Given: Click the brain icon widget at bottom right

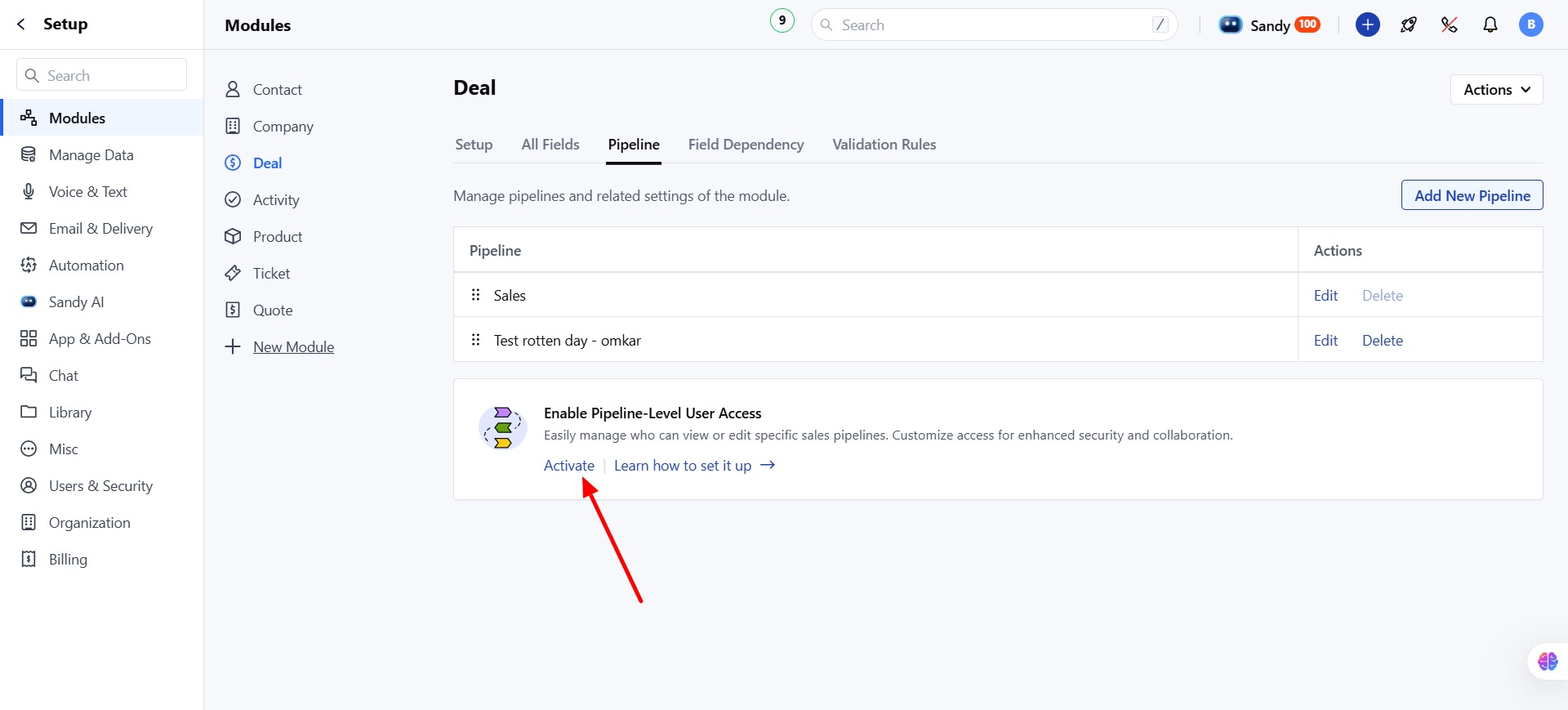Looking at the screenshot, I should (1548, 661).
